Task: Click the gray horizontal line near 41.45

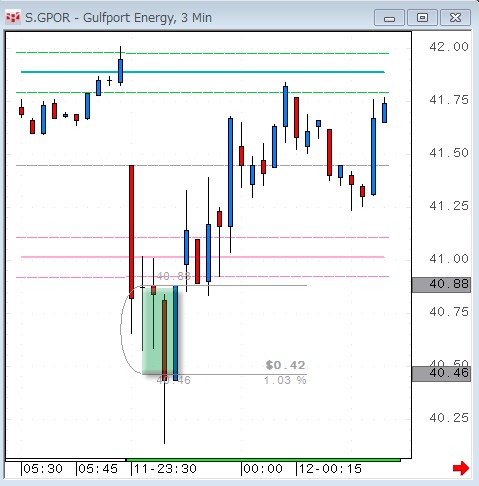Action: pos(203,165)
